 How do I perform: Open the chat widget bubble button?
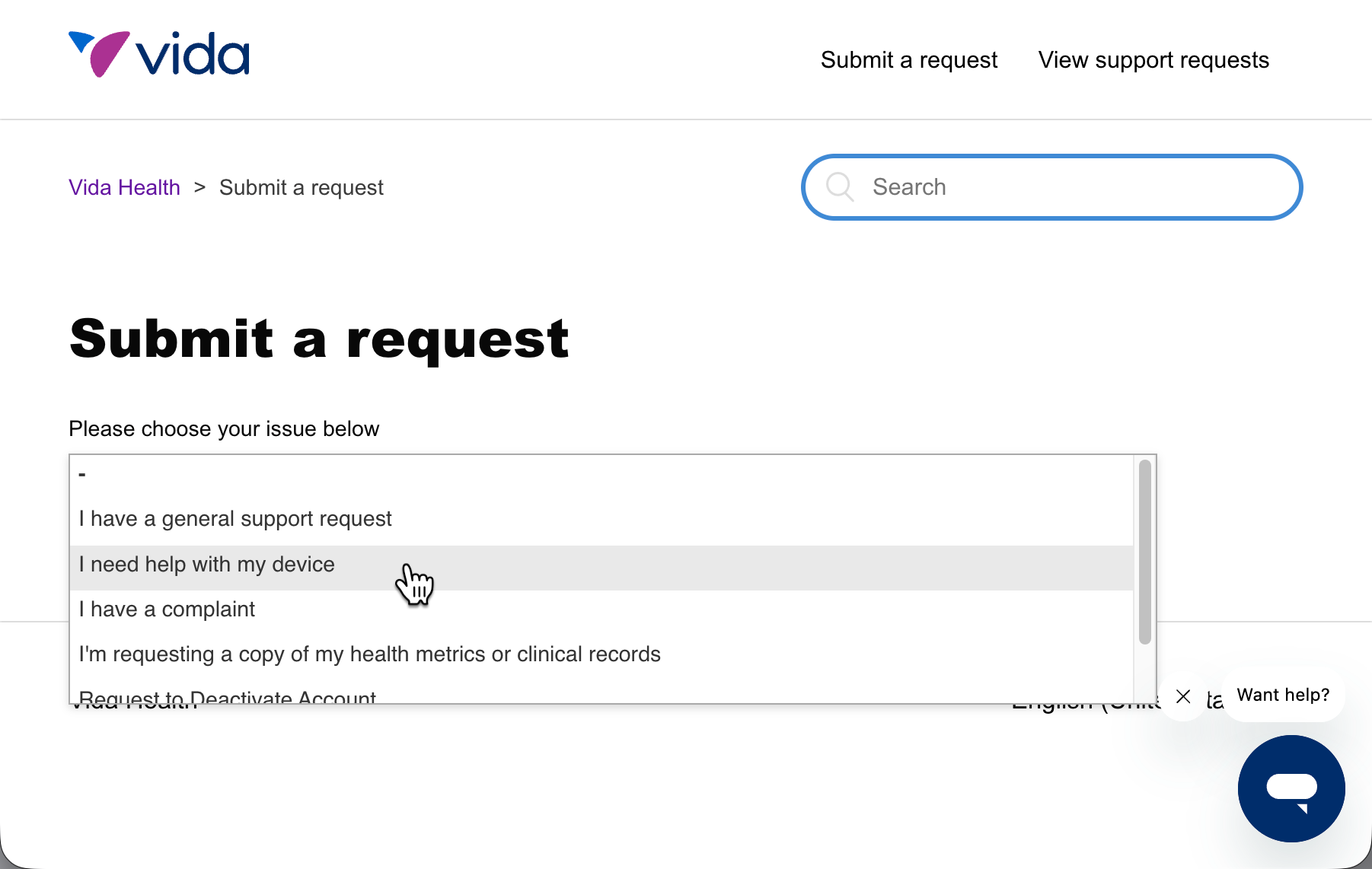[1291, 788]
